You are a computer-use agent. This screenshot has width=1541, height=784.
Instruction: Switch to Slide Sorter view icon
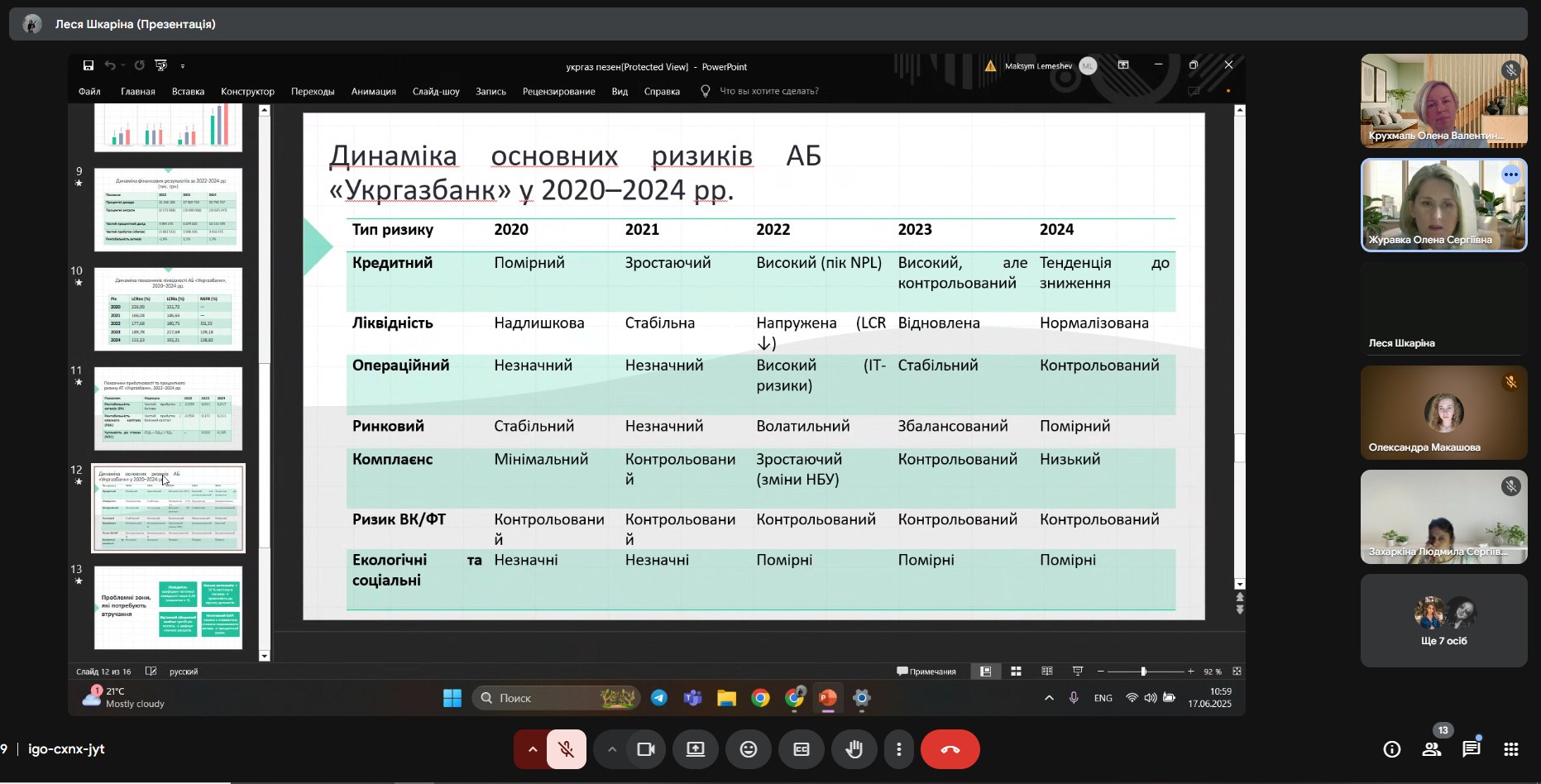pos(1017,672)
